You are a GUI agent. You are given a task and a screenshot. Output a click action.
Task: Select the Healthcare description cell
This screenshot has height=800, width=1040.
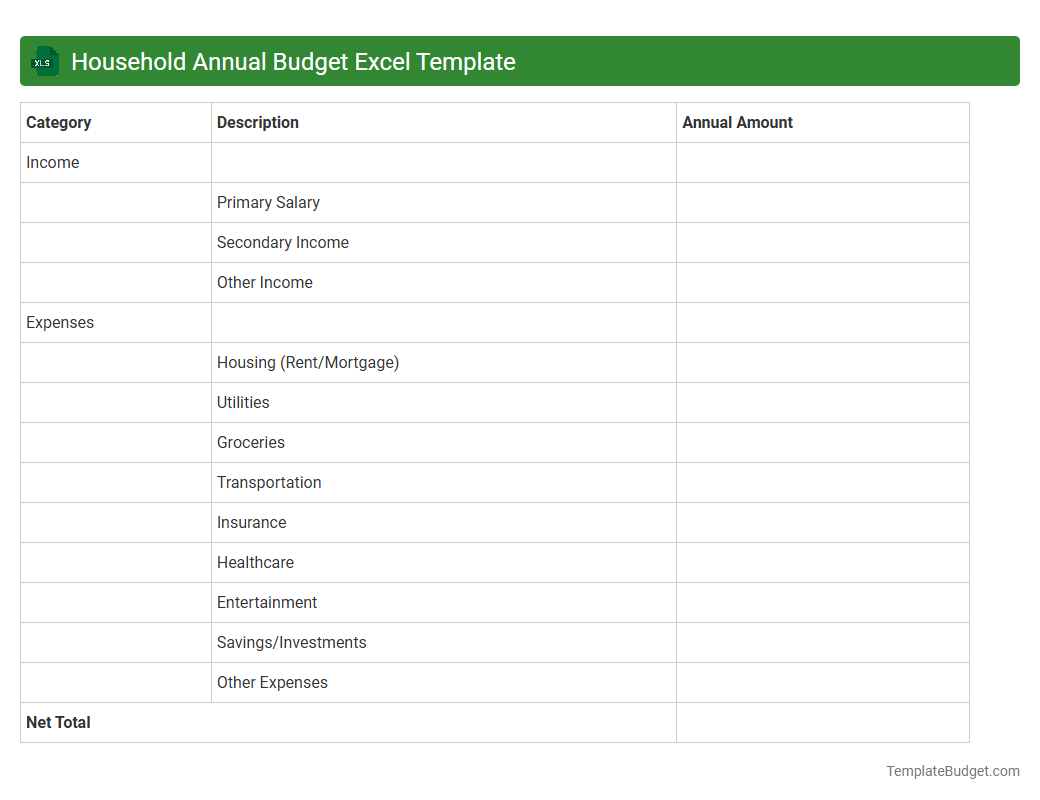(x=255, y=562)
